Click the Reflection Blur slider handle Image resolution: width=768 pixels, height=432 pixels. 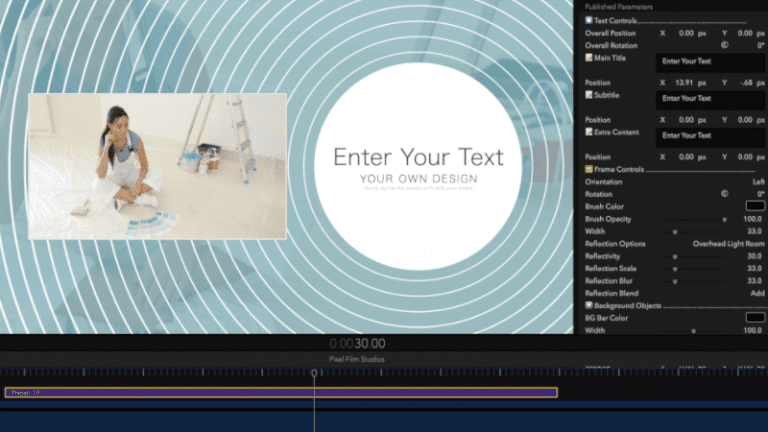675,282
